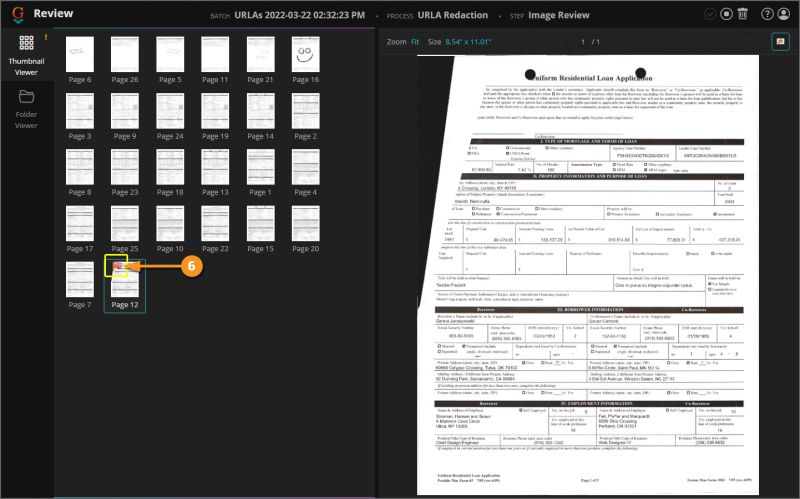This screenshot has height=499, width=800.
Task: Select the Page 16 smiley thumbnail
Action: (x=305, y=55)
